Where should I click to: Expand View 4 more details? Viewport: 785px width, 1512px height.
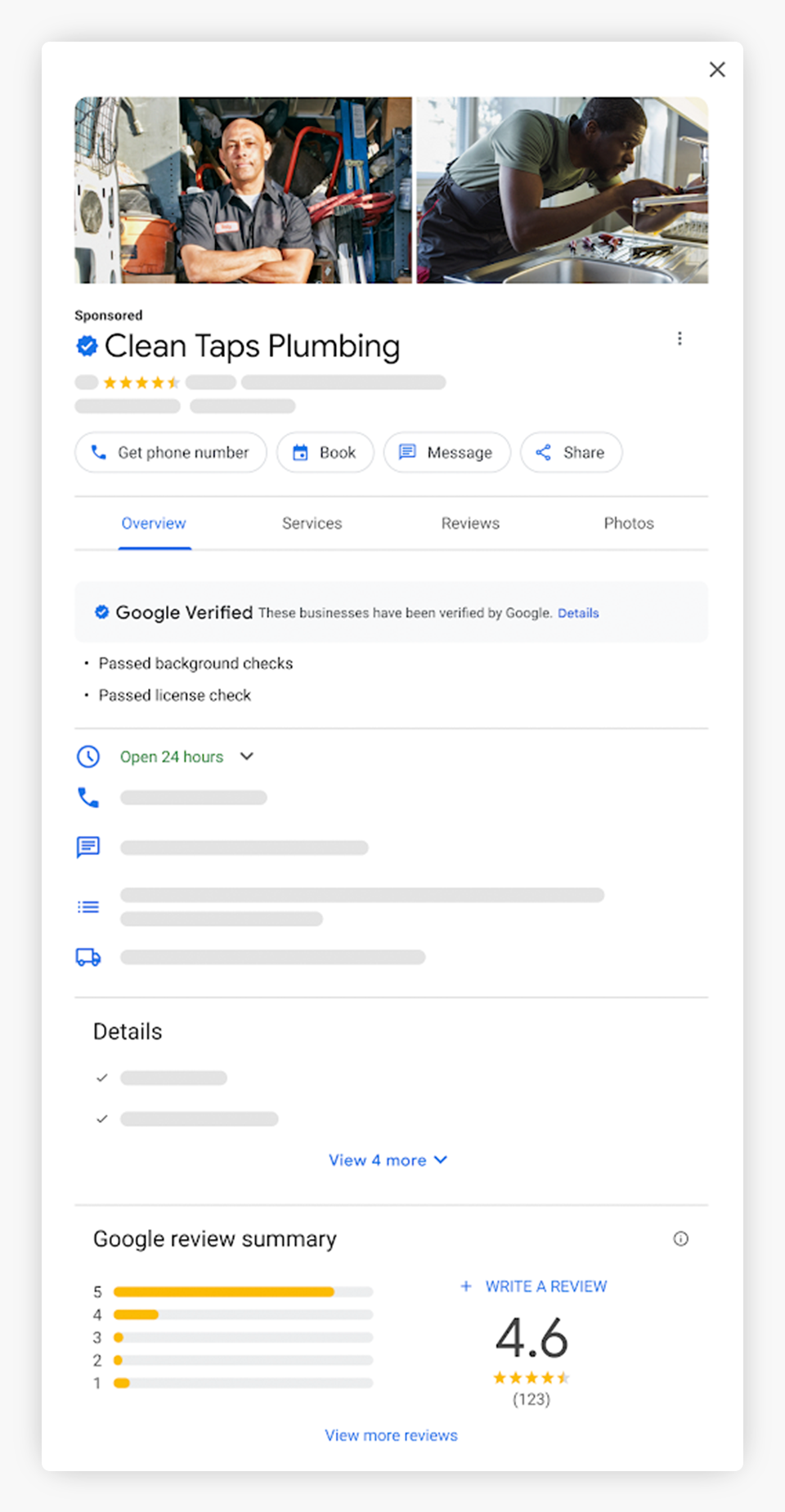coord(388,1161)
